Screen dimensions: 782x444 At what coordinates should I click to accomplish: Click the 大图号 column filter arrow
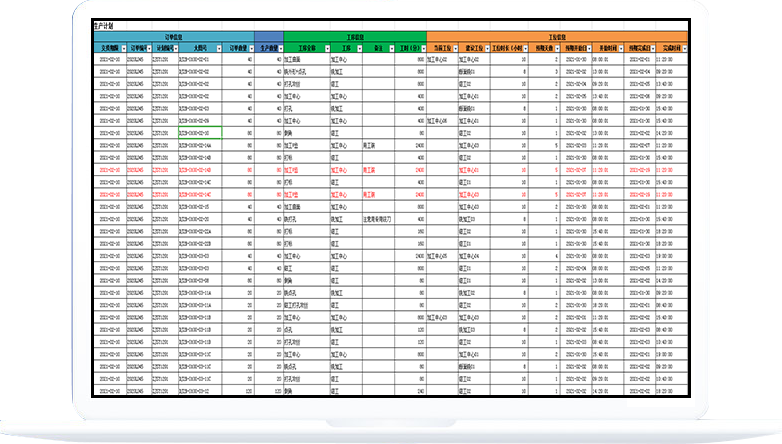click(x=216, y=47)
